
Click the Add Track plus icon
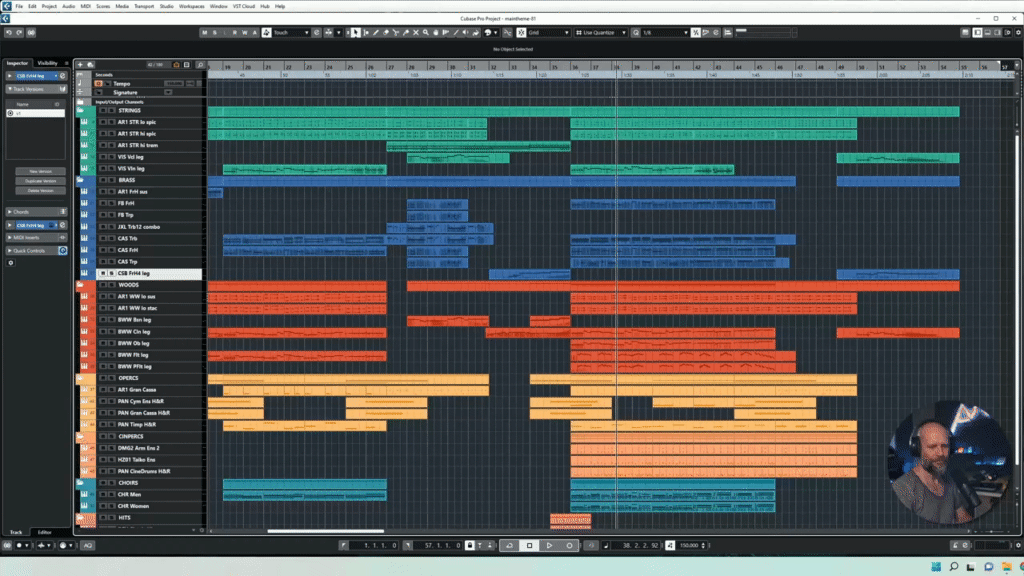(80, 65)
